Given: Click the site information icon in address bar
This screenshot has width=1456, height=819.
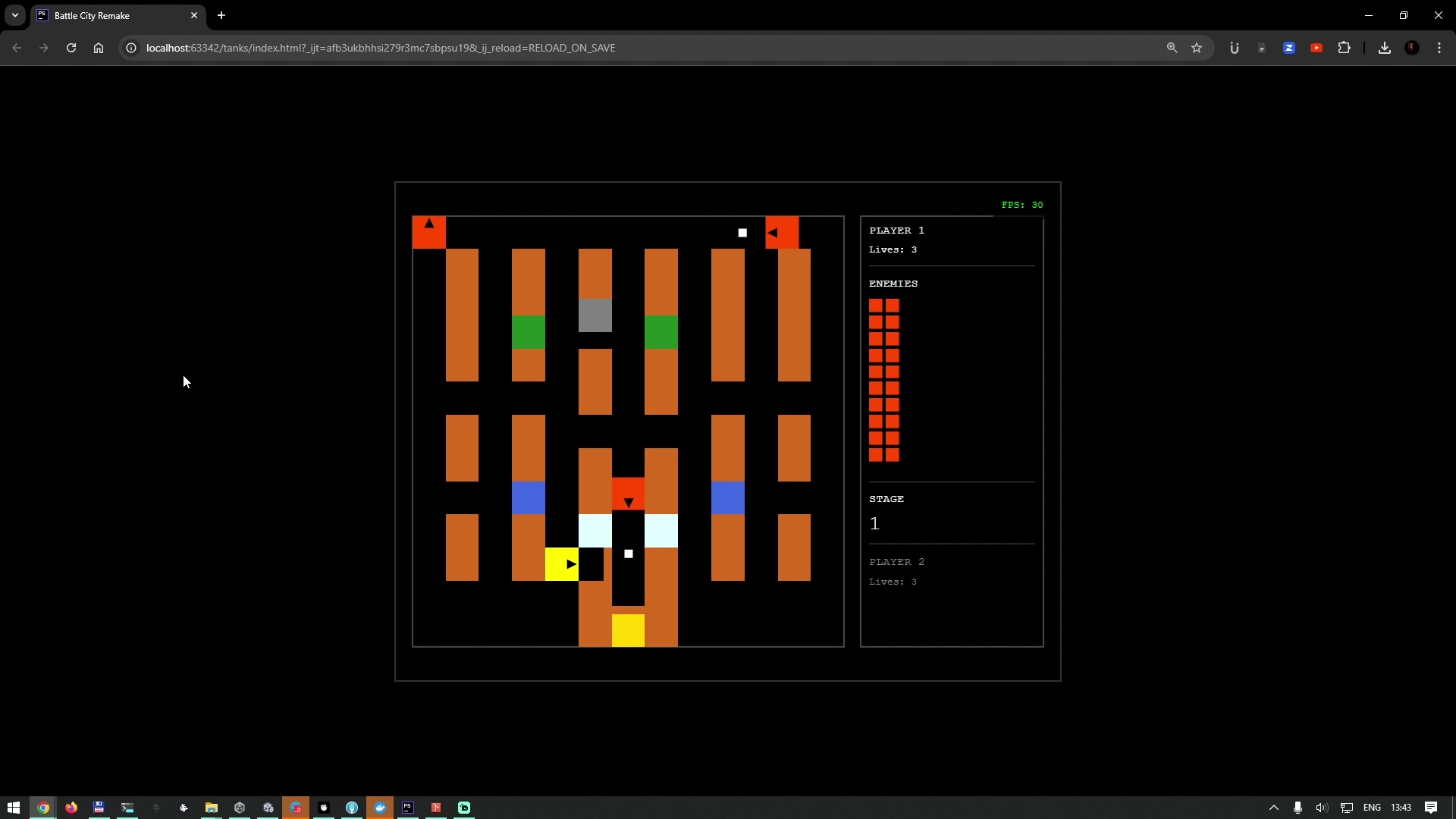Looking at the screenshot, I should [130, 47].
